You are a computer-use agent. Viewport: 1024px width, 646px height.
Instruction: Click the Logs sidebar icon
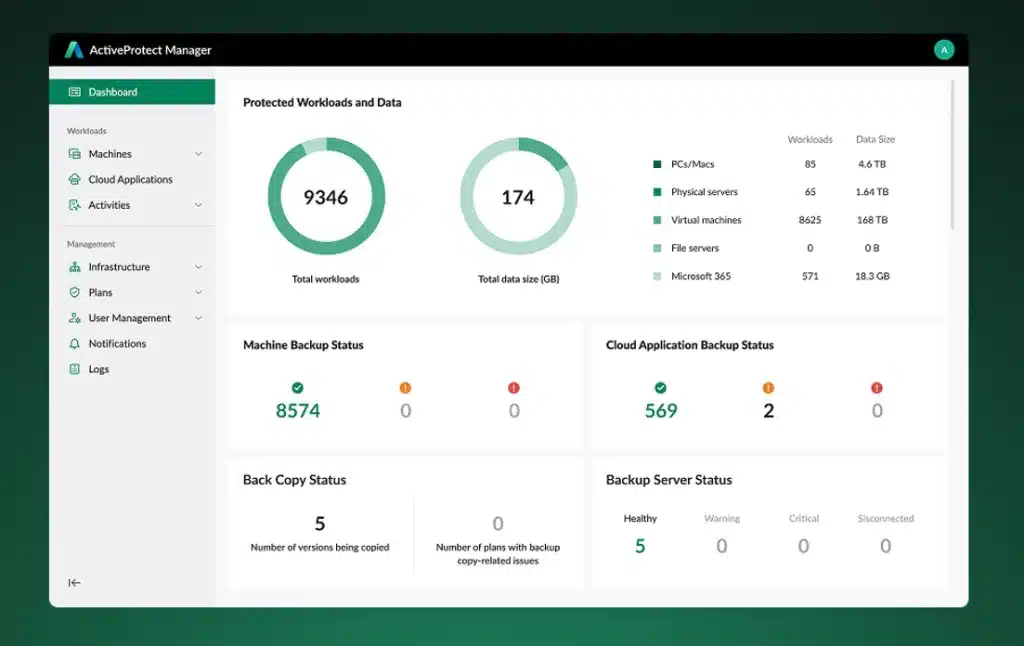pos(74,369)
